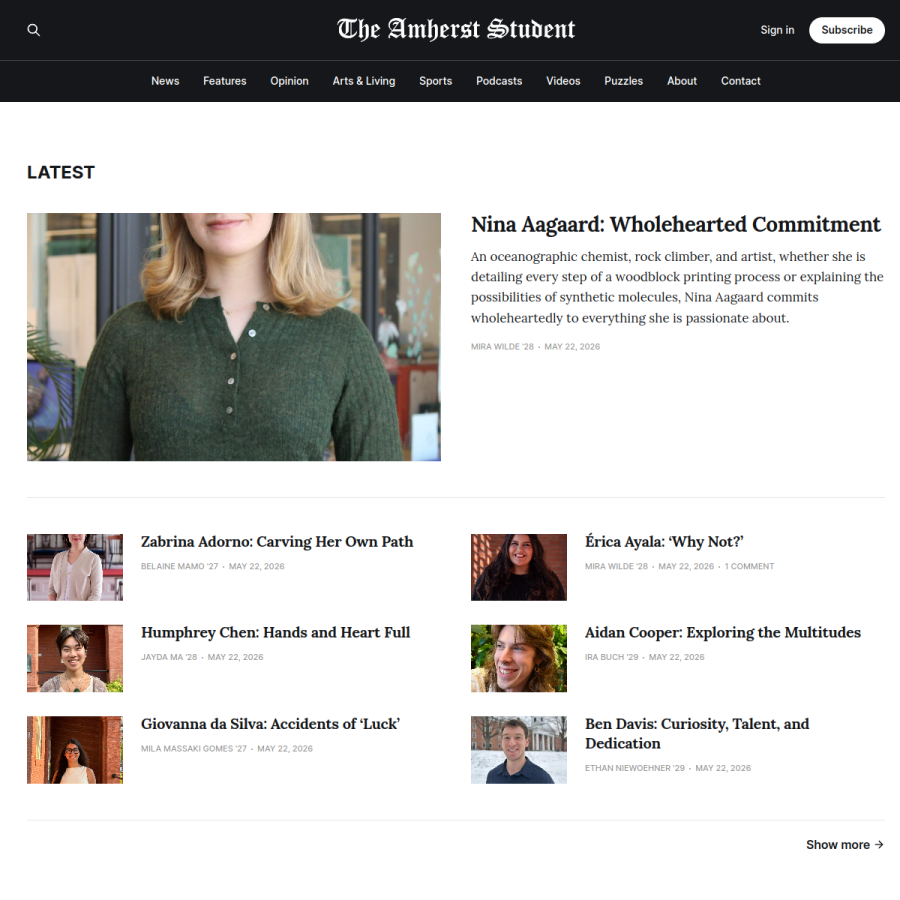
Task: Click author MIRA WILDE '28 under Nina Aagaard
Action: coord(502,347)
